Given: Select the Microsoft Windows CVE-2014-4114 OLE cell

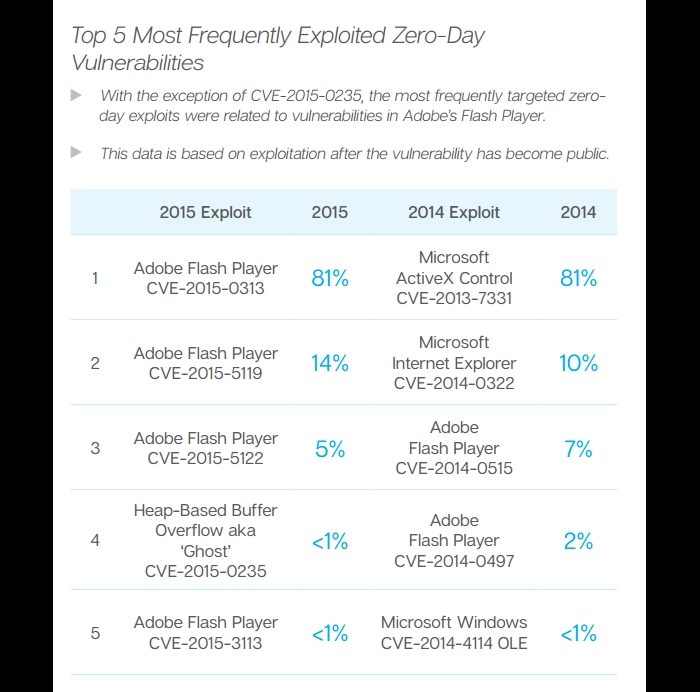Looking at the screenshot, I should (x=454, y=633).
